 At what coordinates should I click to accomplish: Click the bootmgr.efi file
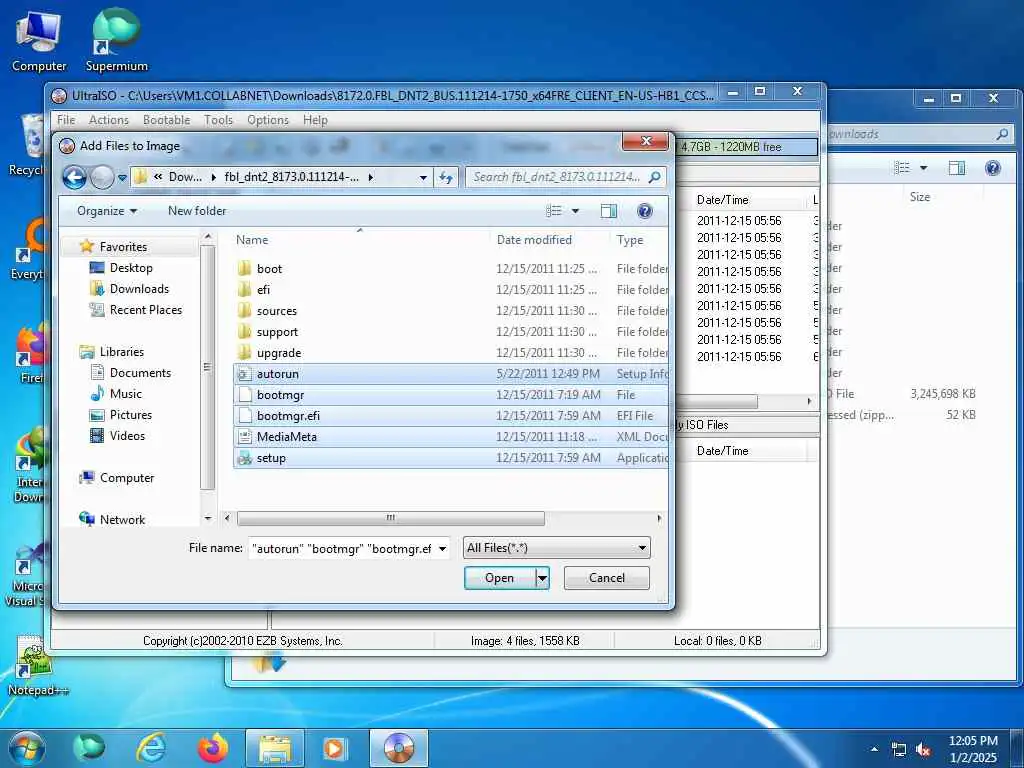(x=451, y=415)
